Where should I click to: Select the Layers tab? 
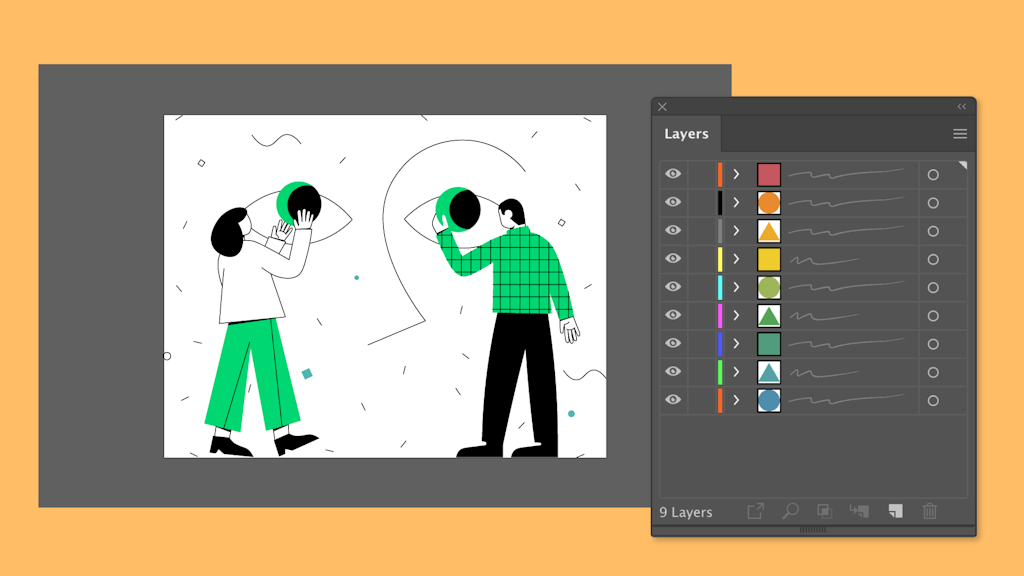point(686,134)
